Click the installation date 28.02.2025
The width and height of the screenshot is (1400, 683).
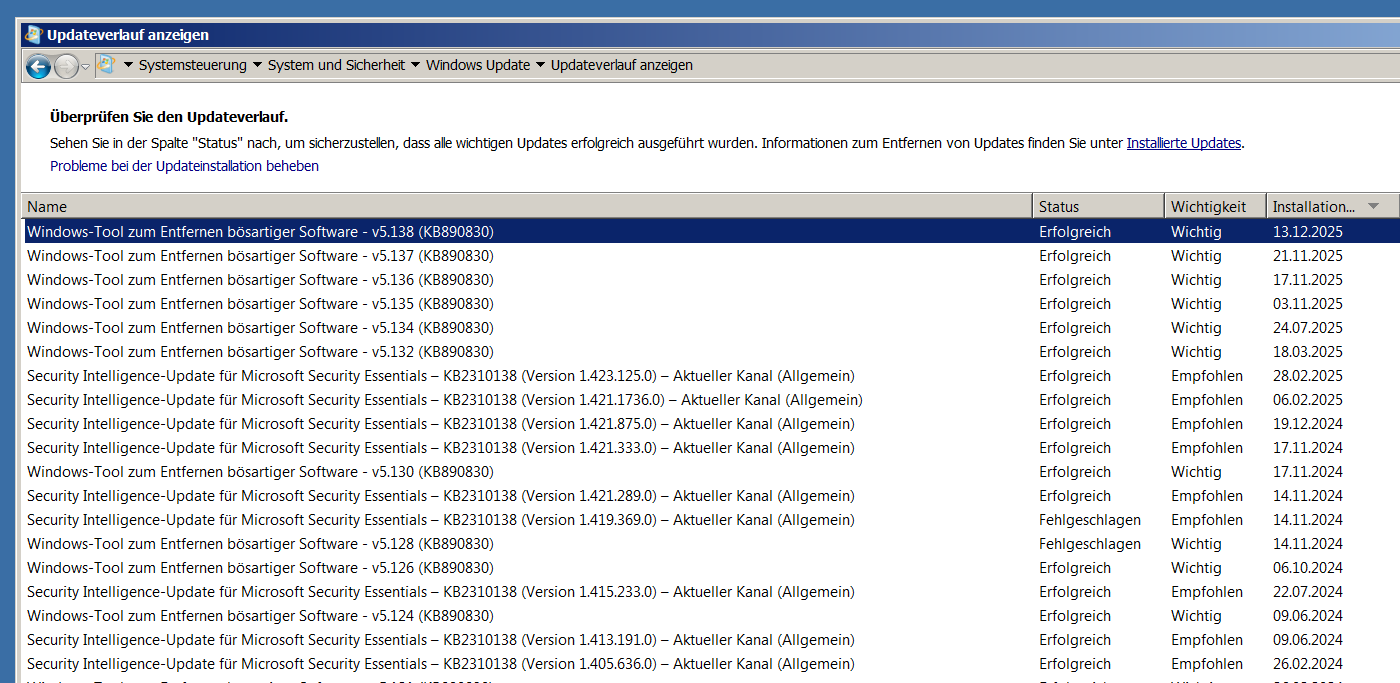(x=1308, y=376)
